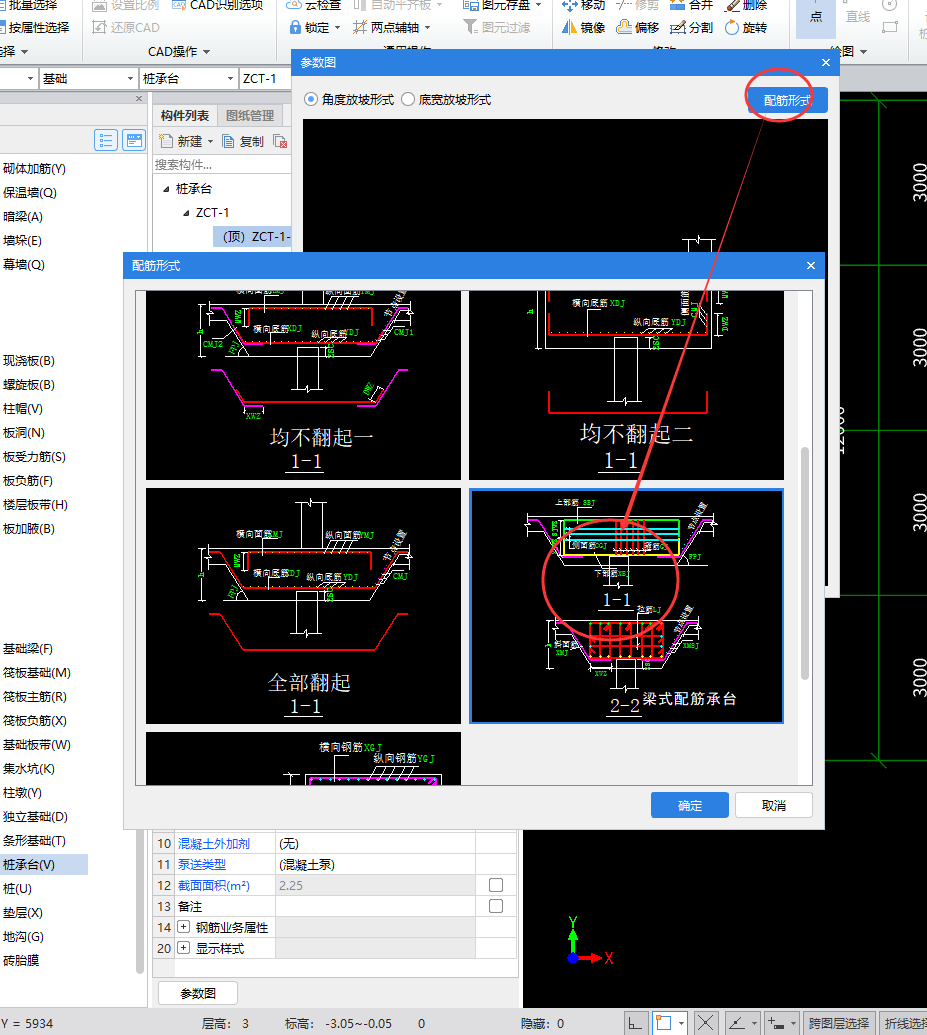Expand the 显示样式 row

[x=184, y=948]
